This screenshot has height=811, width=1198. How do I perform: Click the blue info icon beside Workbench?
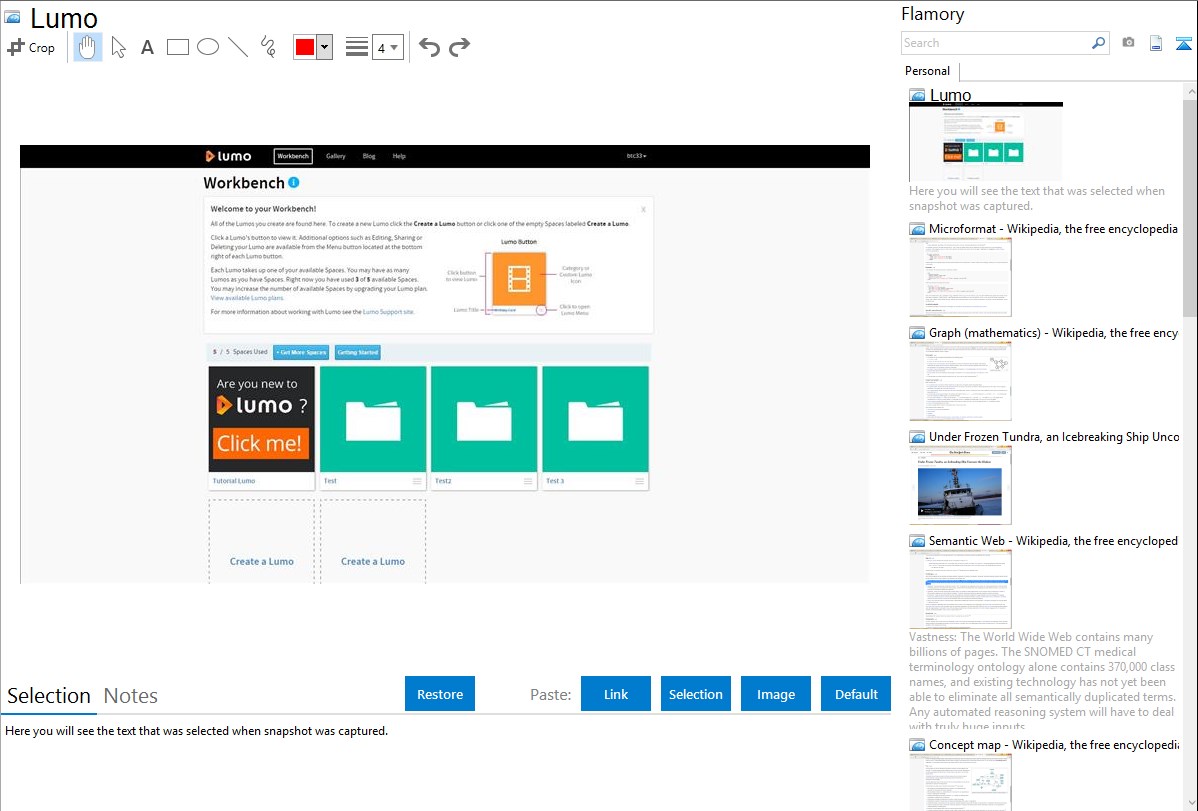293,183
